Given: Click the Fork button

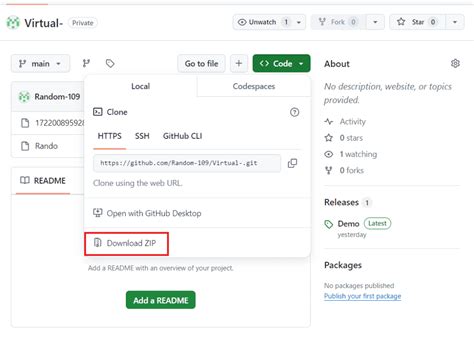Looking at the screenshot, I should pyautogui.click(x=338, y=22).
